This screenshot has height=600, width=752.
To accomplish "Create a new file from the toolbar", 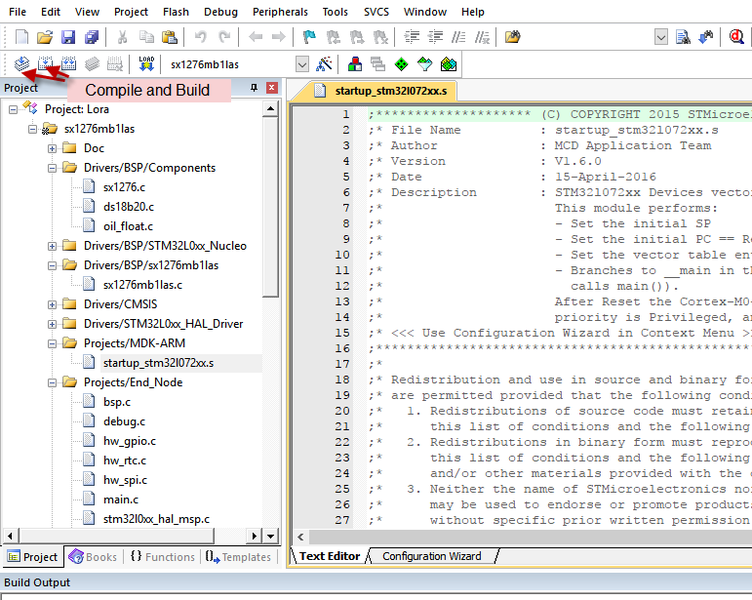I will [22, 37].
